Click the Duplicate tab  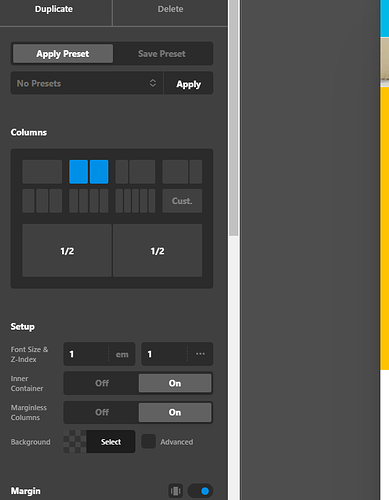tap(54, 9)
